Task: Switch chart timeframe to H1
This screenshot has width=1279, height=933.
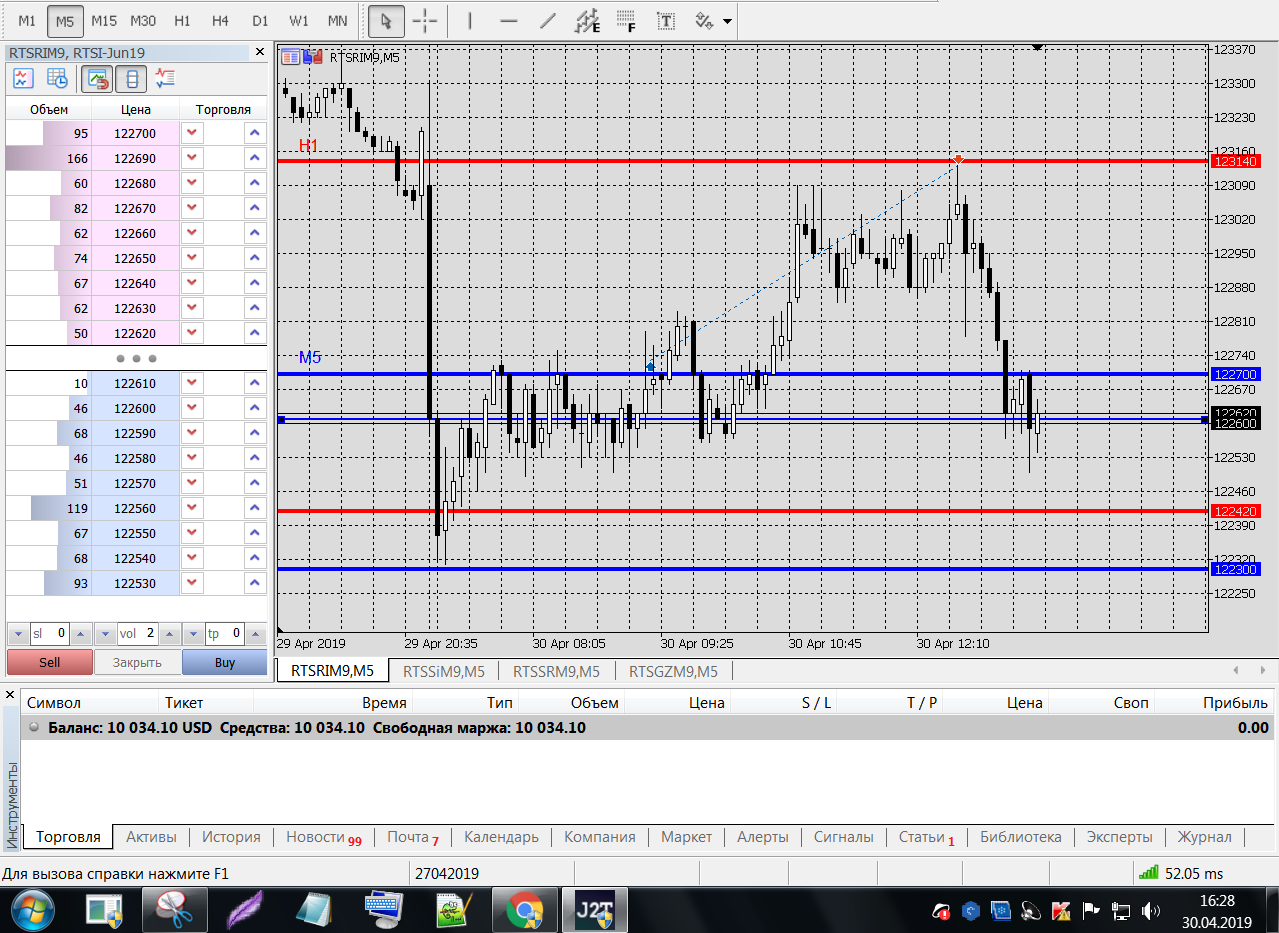Action: (182, 20)
